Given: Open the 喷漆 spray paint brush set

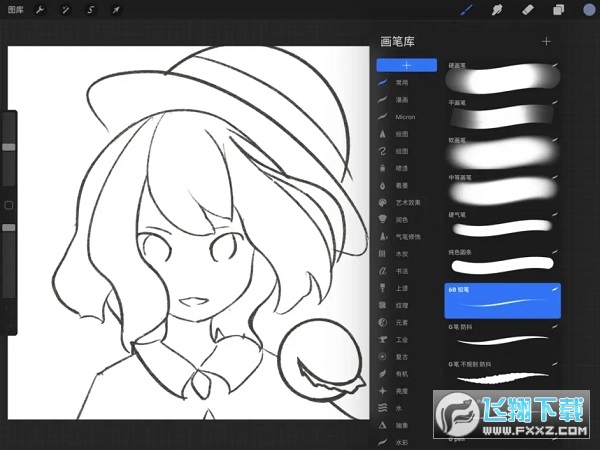Looking at the screenshot, I should tap(402, 168).
